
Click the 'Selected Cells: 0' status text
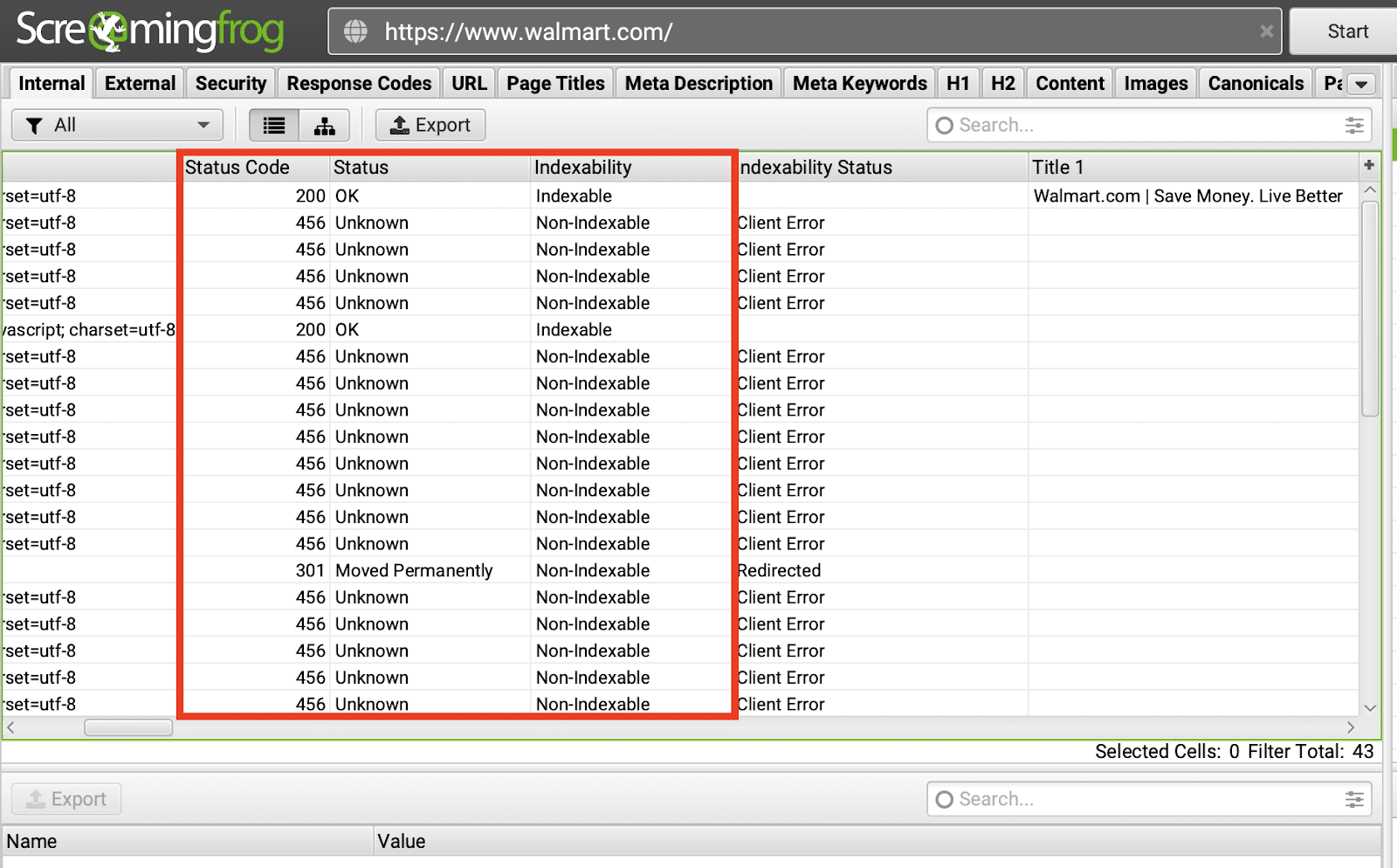tap(1166, 752)
